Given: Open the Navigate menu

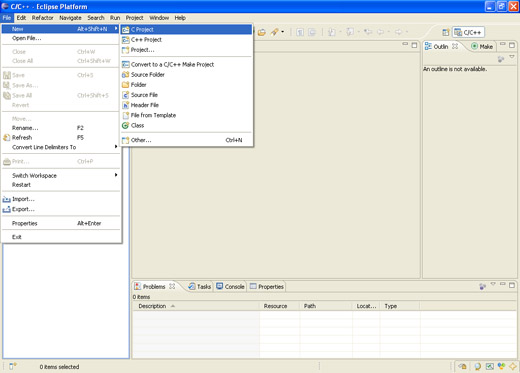Looking at the screenshot, I should pos(70,18).
